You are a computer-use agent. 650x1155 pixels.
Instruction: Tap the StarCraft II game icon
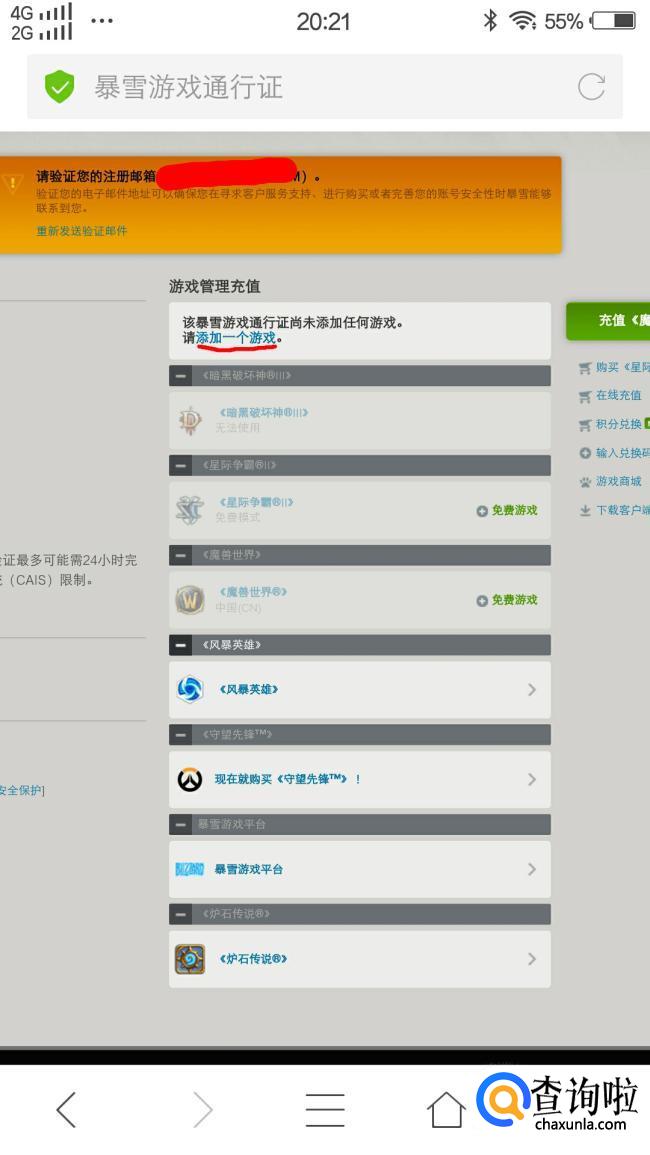pyautogui.click(x=190, y=510)
